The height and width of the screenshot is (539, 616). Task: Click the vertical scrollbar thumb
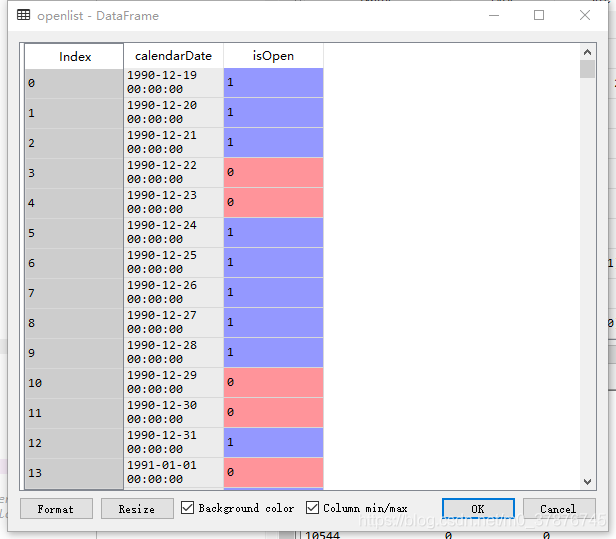pyautogui.click(x=587, y=69)
